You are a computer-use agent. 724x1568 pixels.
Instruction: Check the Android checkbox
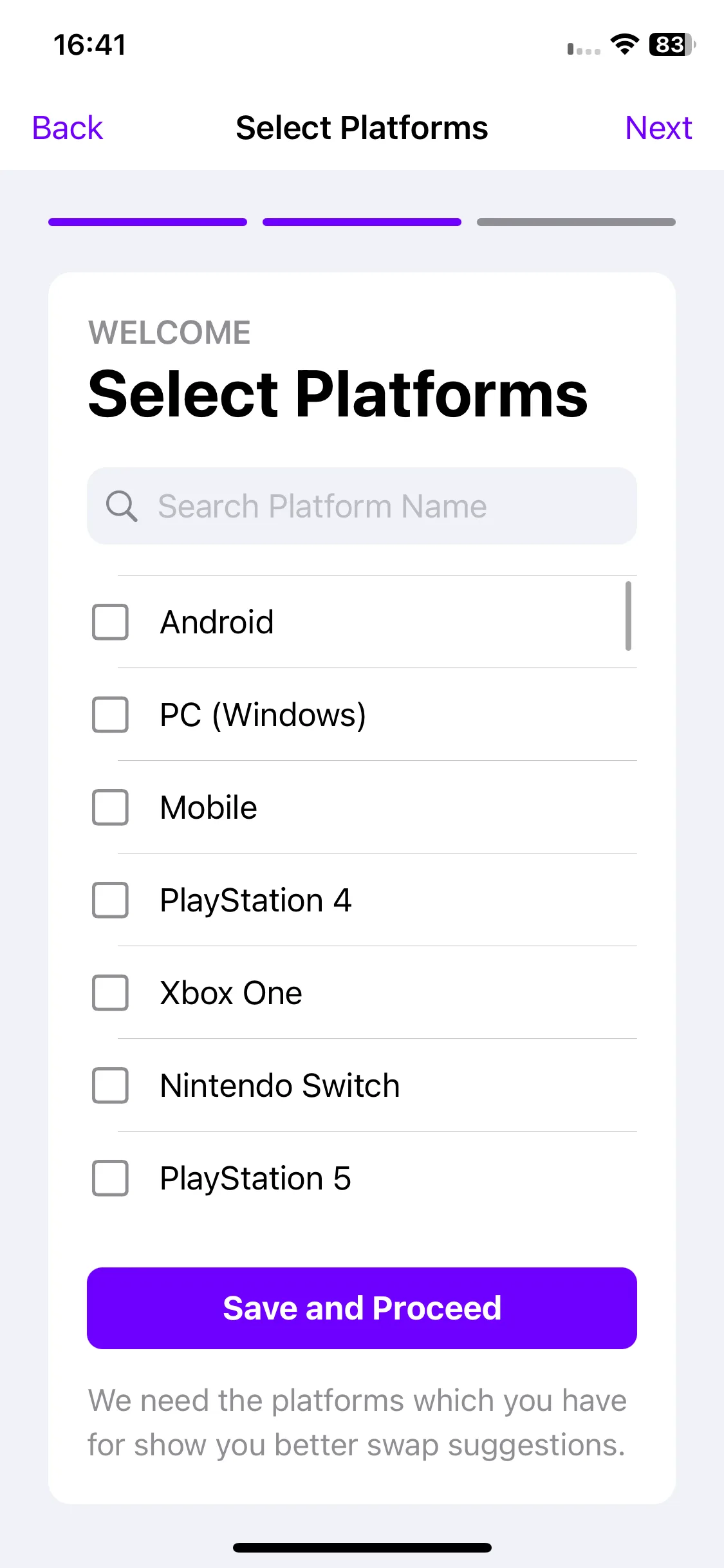coord(110,622)
